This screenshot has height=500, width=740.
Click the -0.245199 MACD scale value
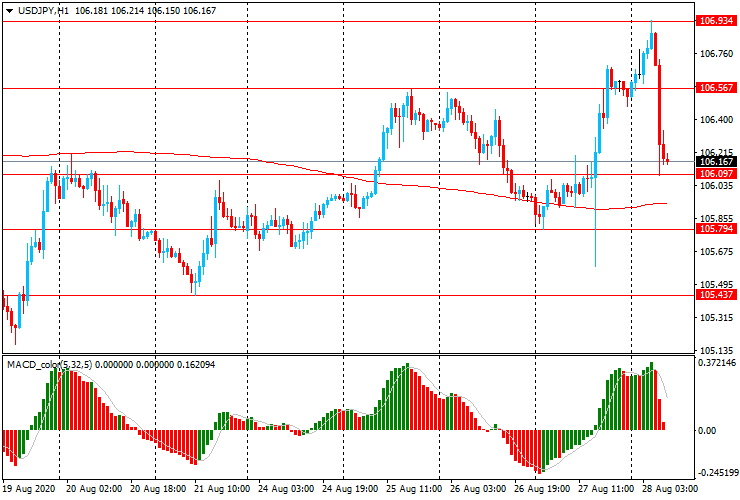point(716,474)
